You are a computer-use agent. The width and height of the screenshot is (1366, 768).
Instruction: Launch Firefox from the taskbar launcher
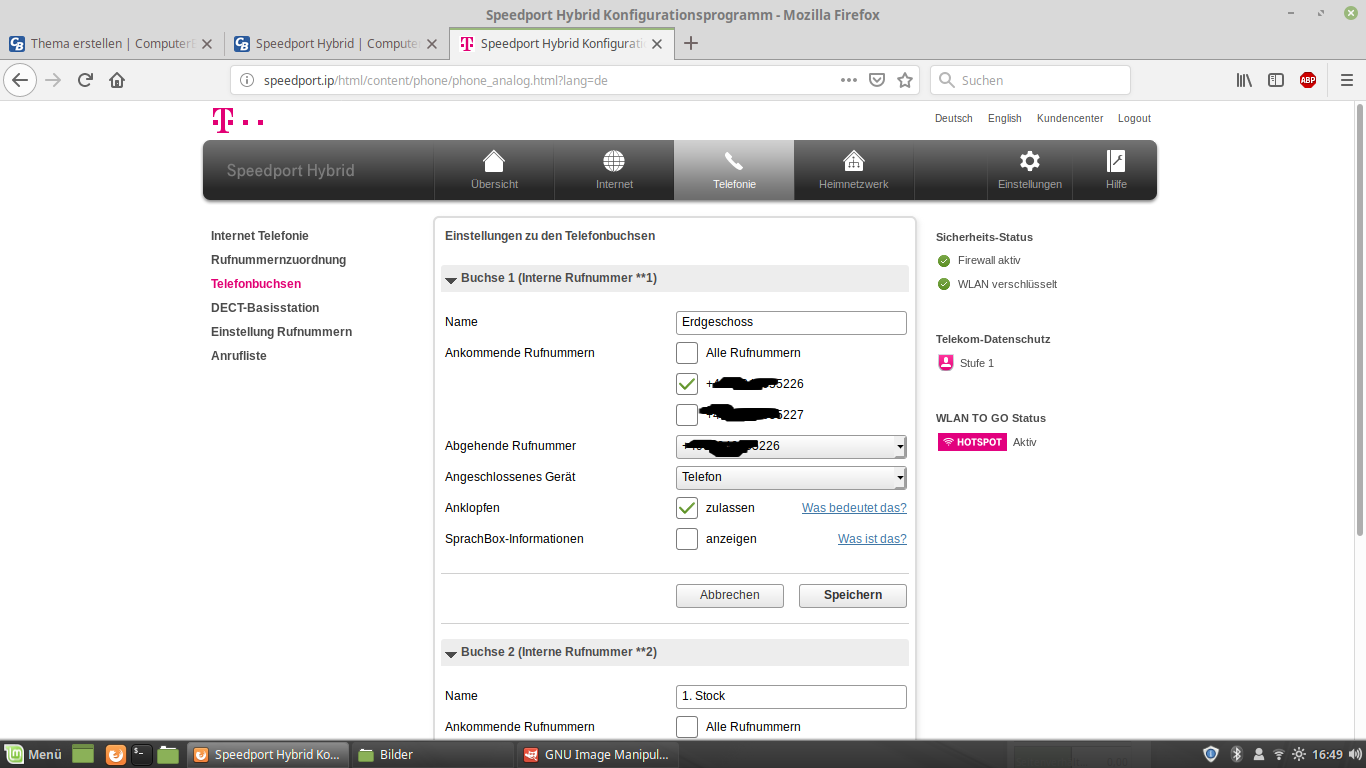[x=116, y=754]
